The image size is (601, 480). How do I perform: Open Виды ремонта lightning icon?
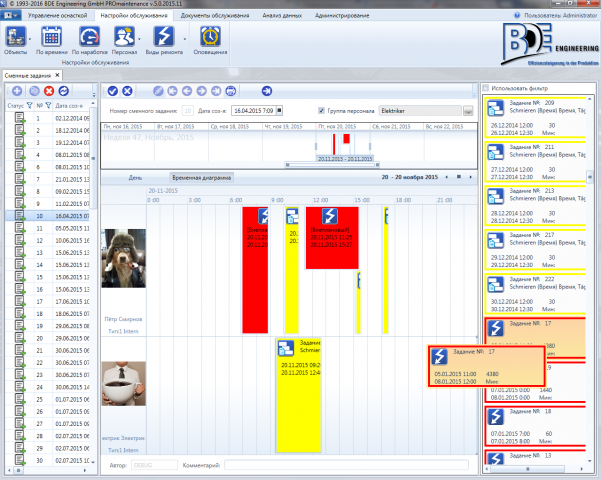pyautogui.click(x=164, y=37)
